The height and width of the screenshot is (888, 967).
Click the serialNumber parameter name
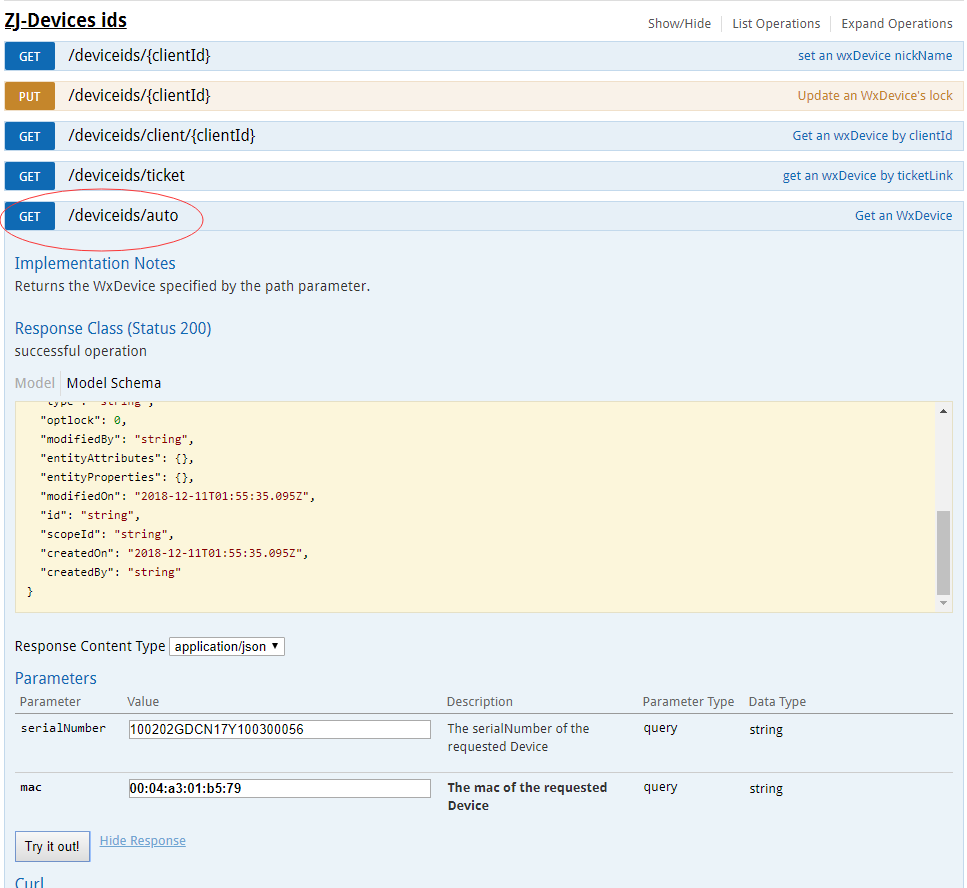click(63, 728)
